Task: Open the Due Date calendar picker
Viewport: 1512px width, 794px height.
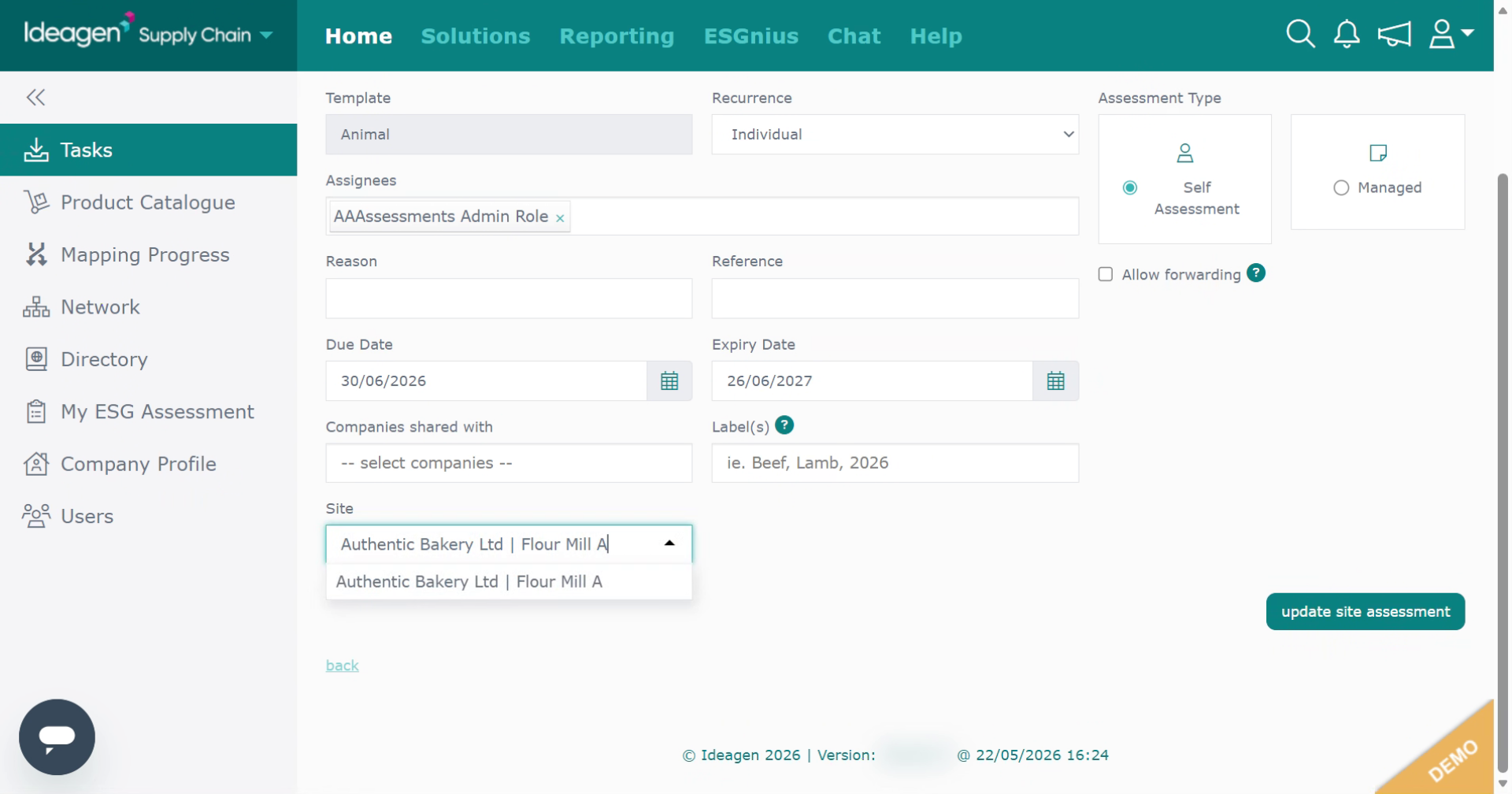Action: (669, 381)
